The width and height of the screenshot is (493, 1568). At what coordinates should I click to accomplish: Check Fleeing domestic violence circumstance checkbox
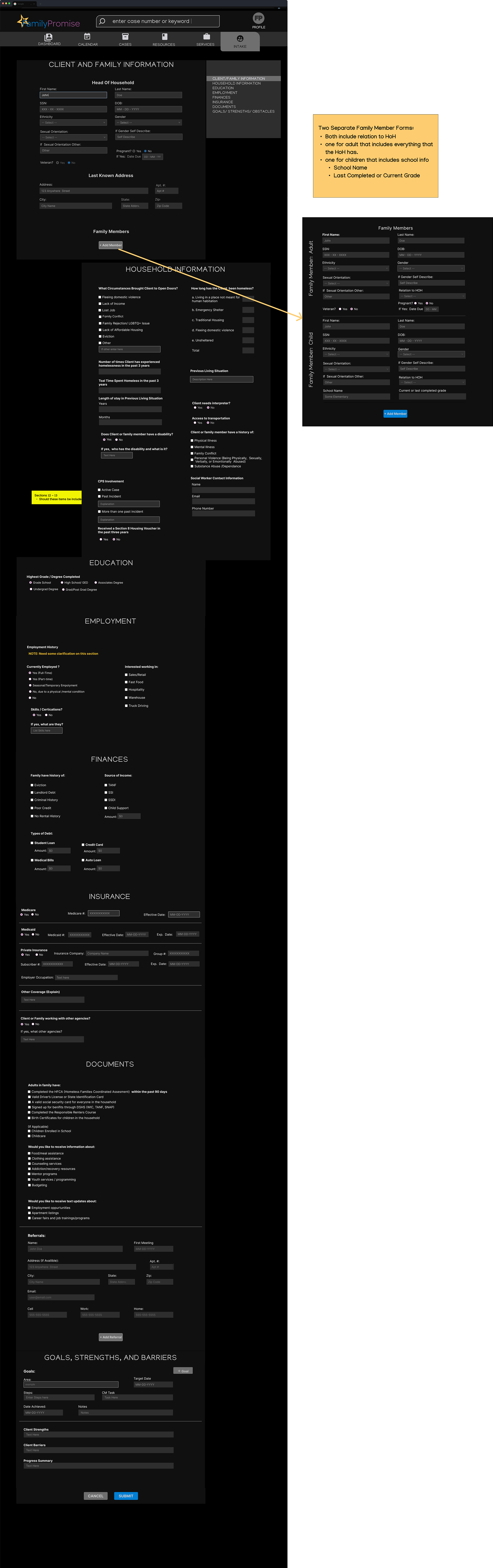100,297
